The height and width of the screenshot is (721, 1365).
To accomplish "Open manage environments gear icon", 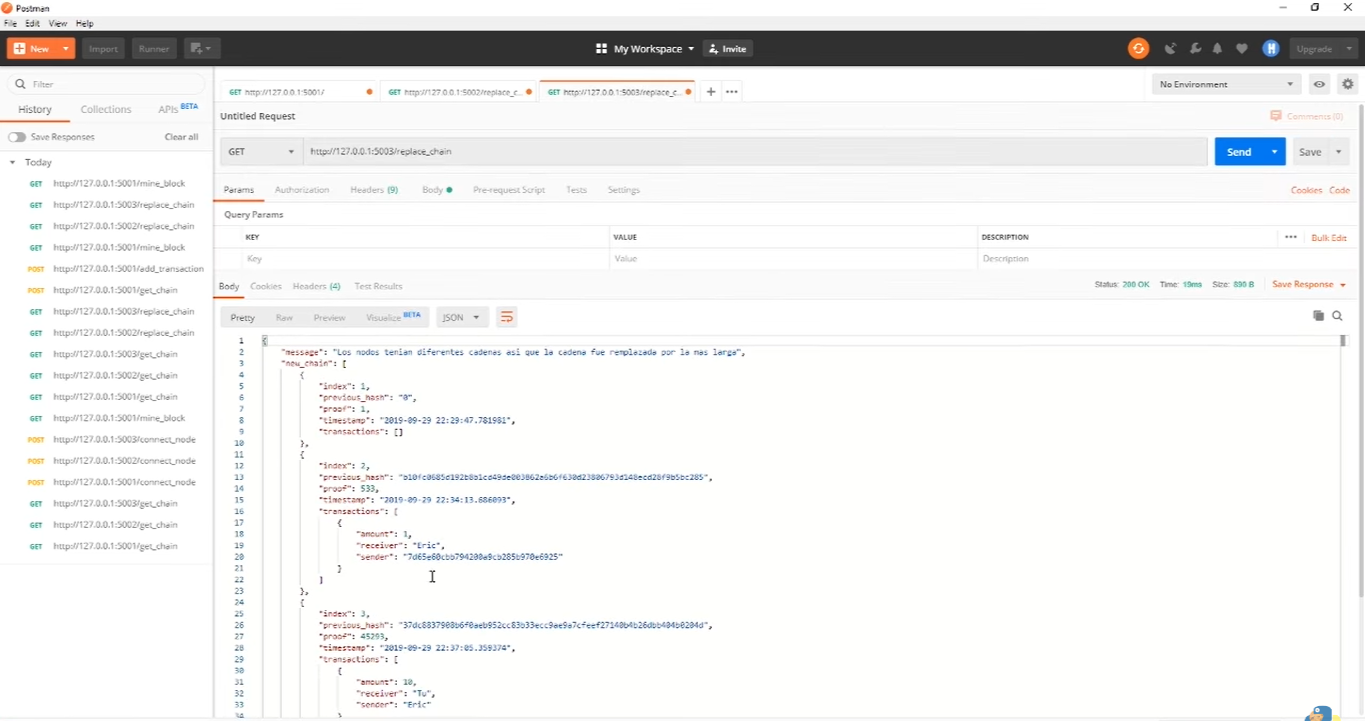I will point(1348,84).
